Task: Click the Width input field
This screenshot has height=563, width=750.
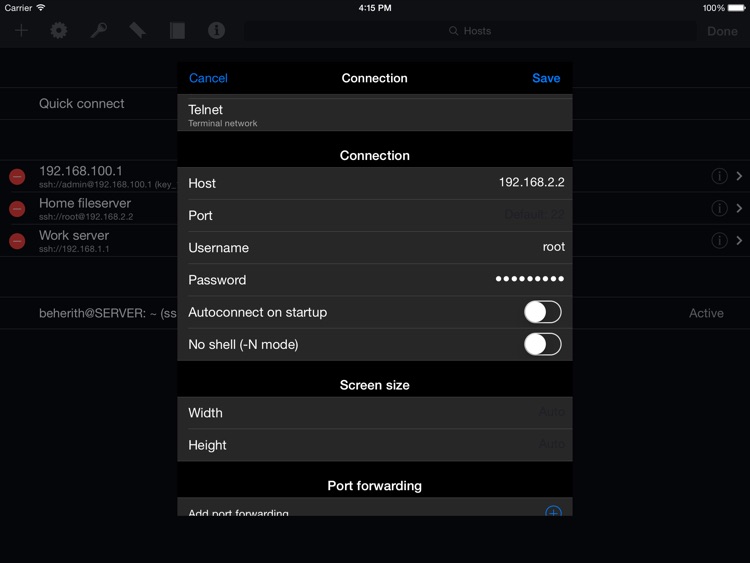Action: 375,413
